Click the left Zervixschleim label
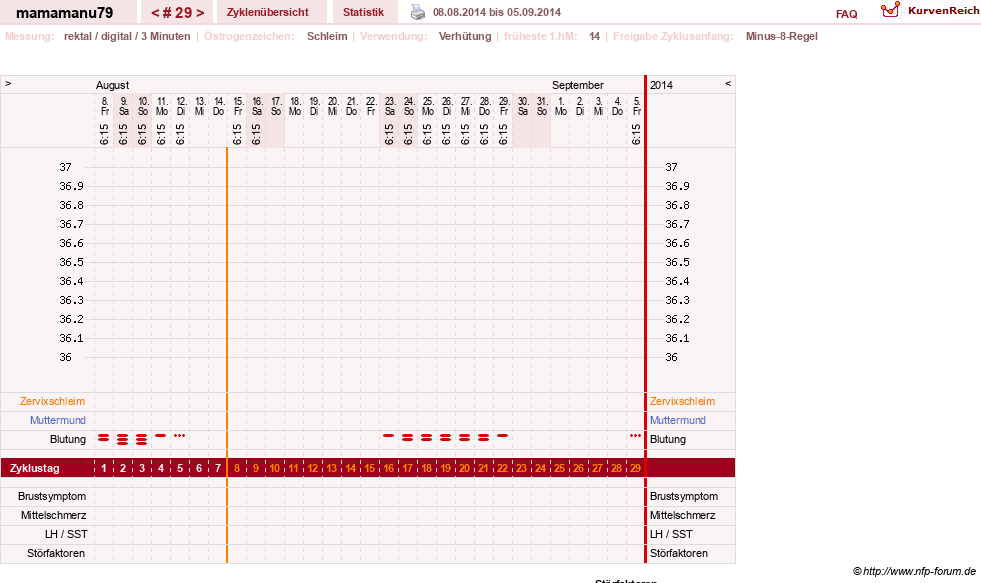This screenshot has width=981, height=583. 52,402
